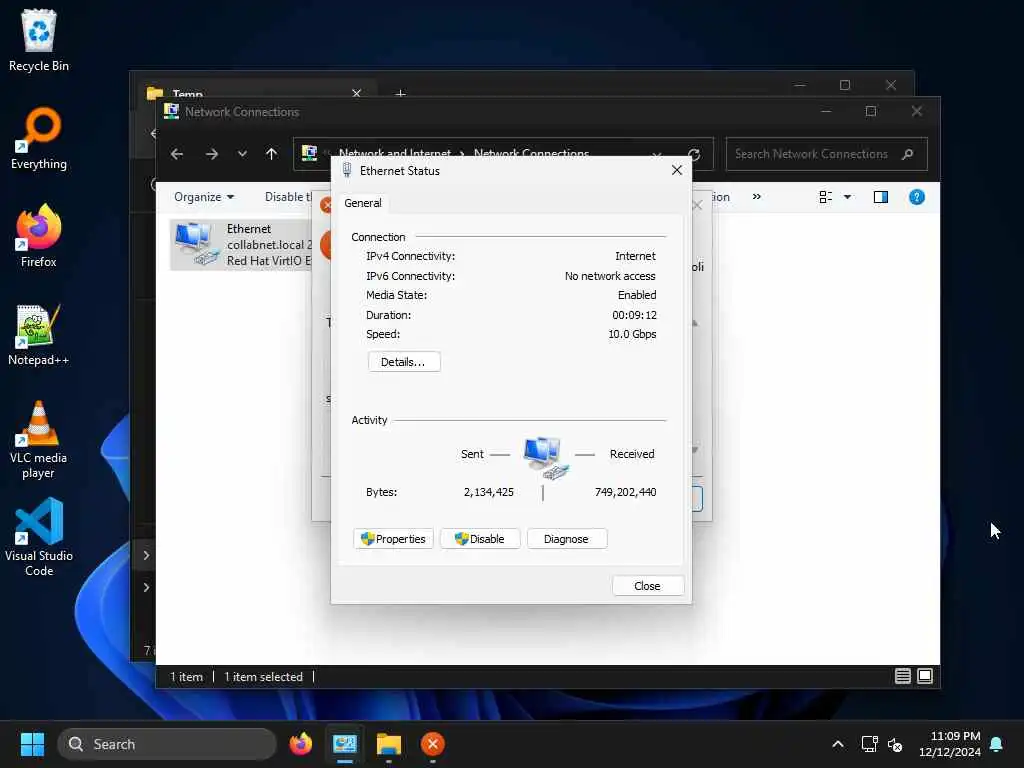Maximize the Network Connections window
The image size is (1024, 768).
point(871,112)
